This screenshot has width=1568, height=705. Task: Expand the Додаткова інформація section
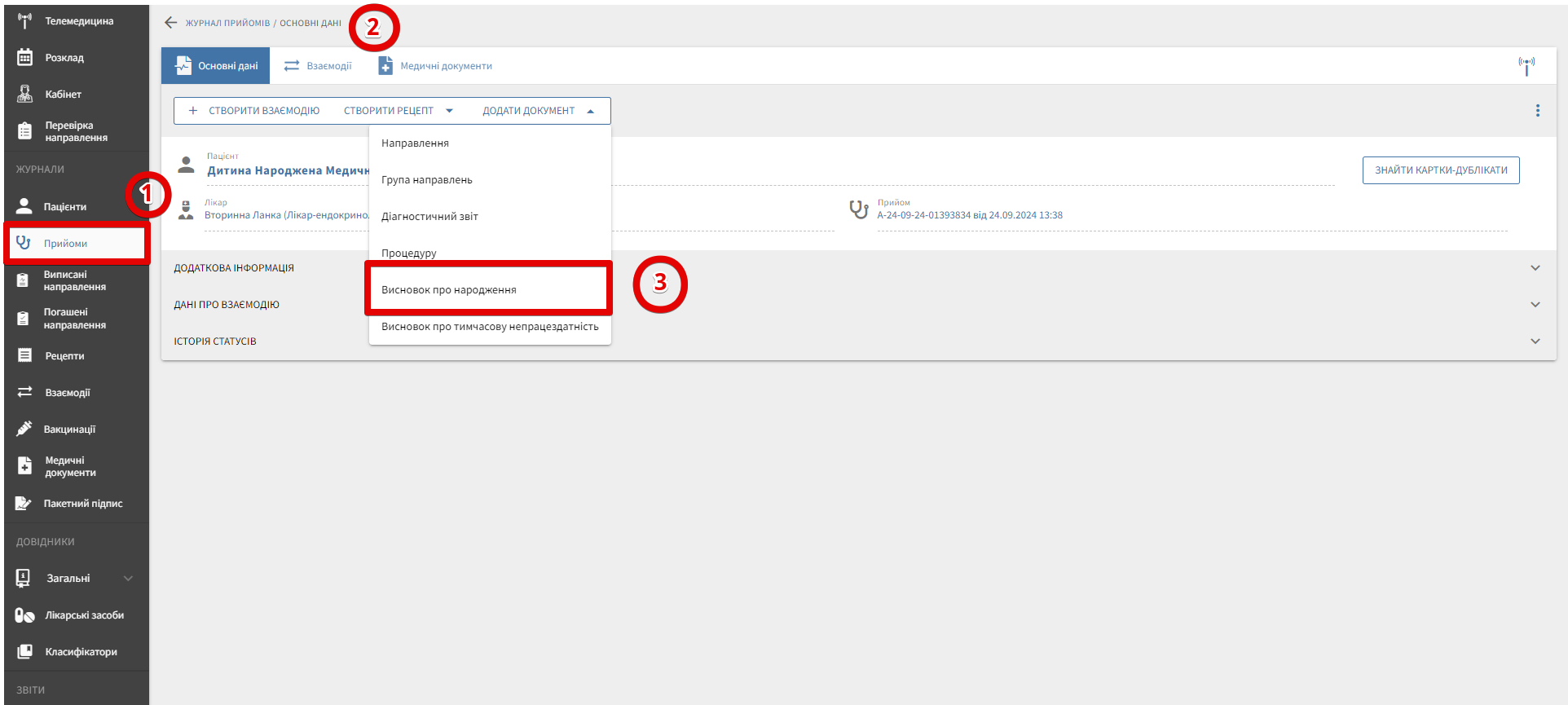pos(1535,268)
